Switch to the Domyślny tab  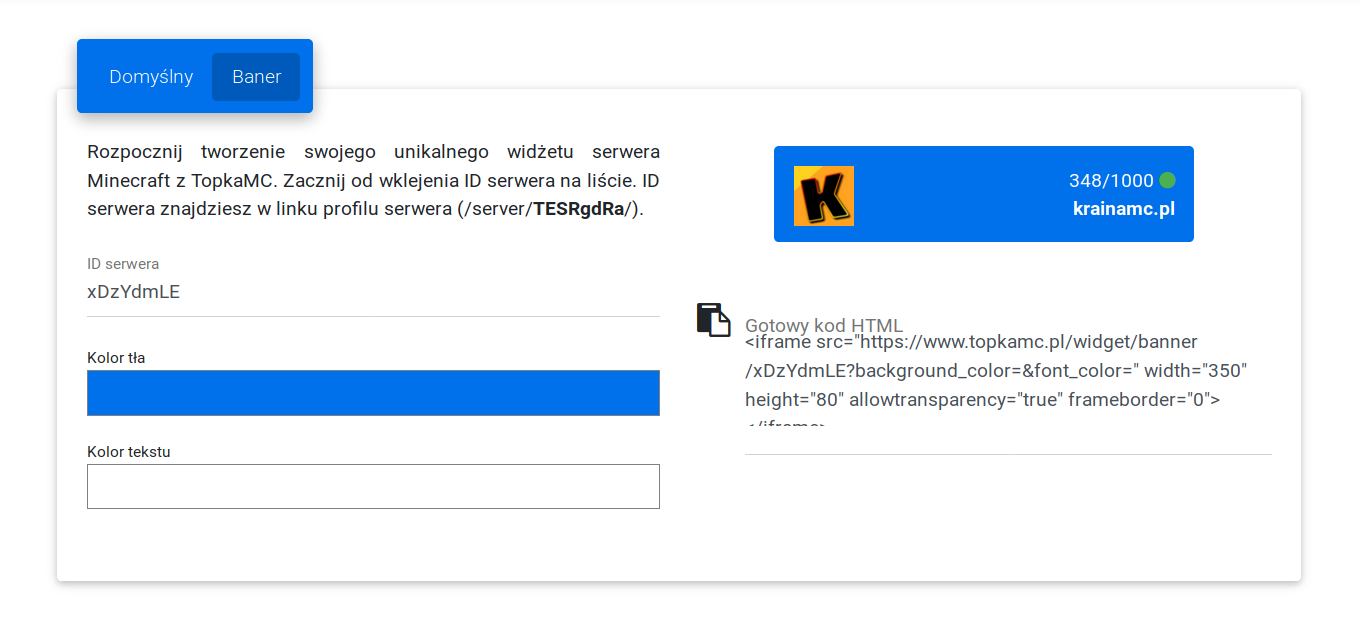151,77
